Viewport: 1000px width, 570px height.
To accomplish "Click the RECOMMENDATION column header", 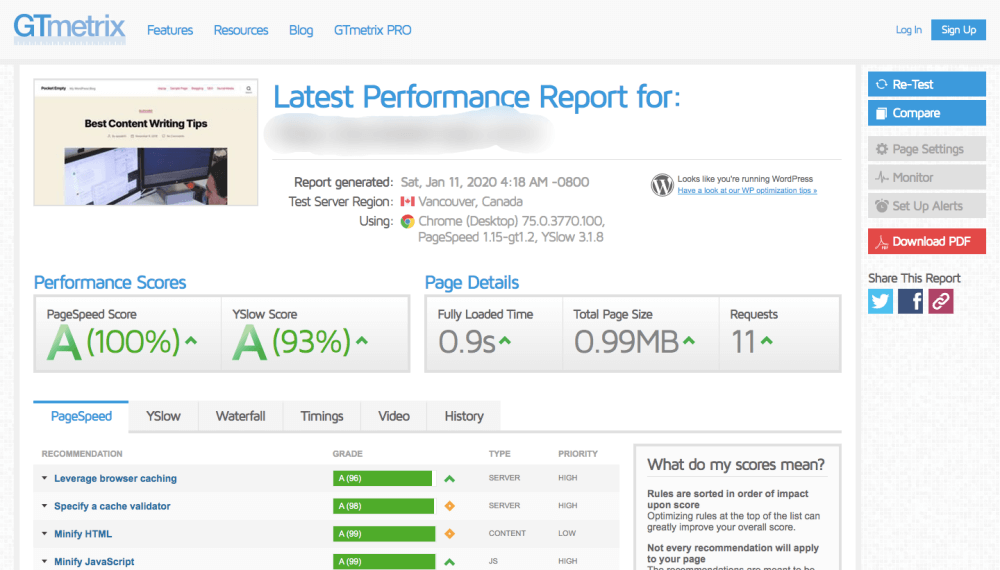I will [82, 454].
